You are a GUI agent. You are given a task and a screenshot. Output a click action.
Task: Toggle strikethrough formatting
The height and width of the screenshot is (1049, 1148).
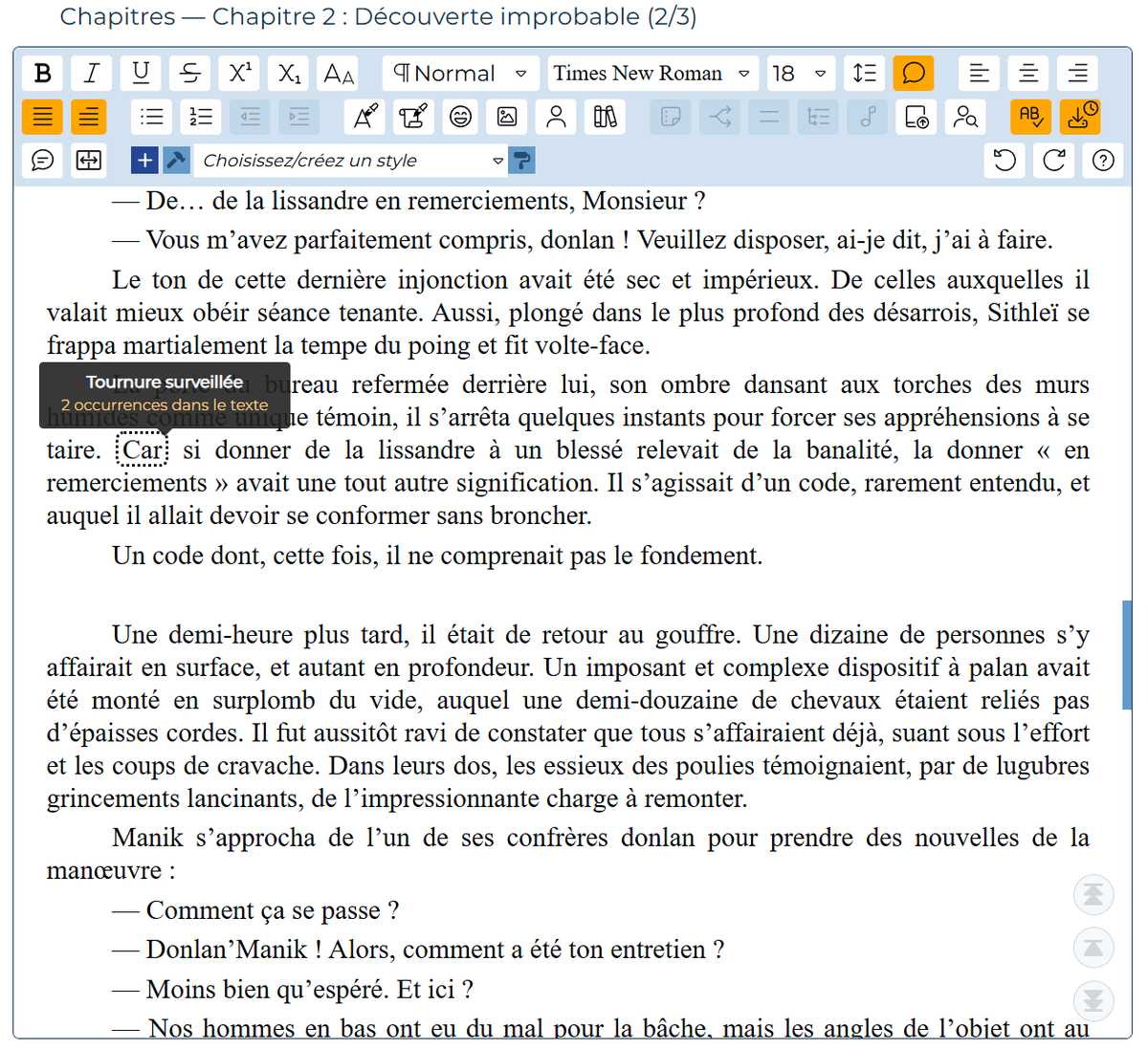click(190, 74)
